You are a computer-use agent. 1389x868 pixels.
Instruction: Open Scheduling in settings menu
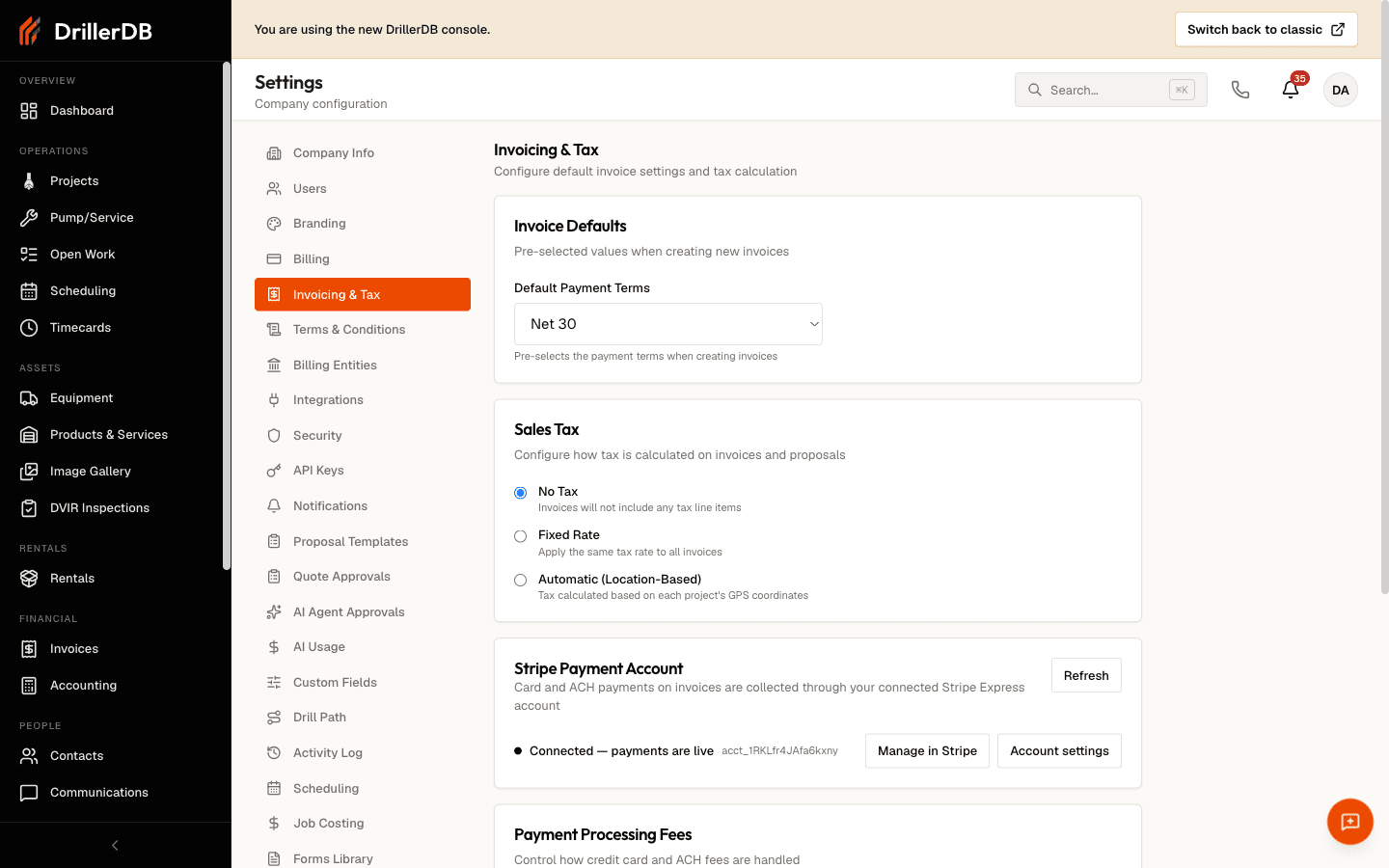click(363, 789)
